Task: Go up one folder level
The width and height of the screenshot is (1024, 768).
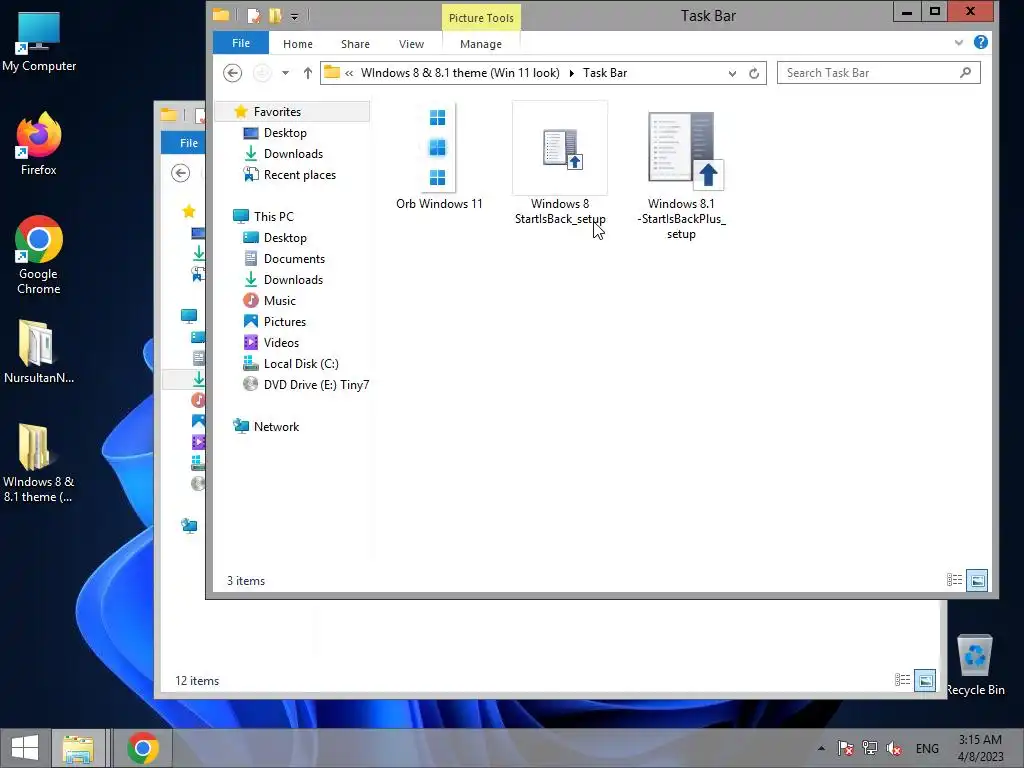Action: [x=308, y=72]
